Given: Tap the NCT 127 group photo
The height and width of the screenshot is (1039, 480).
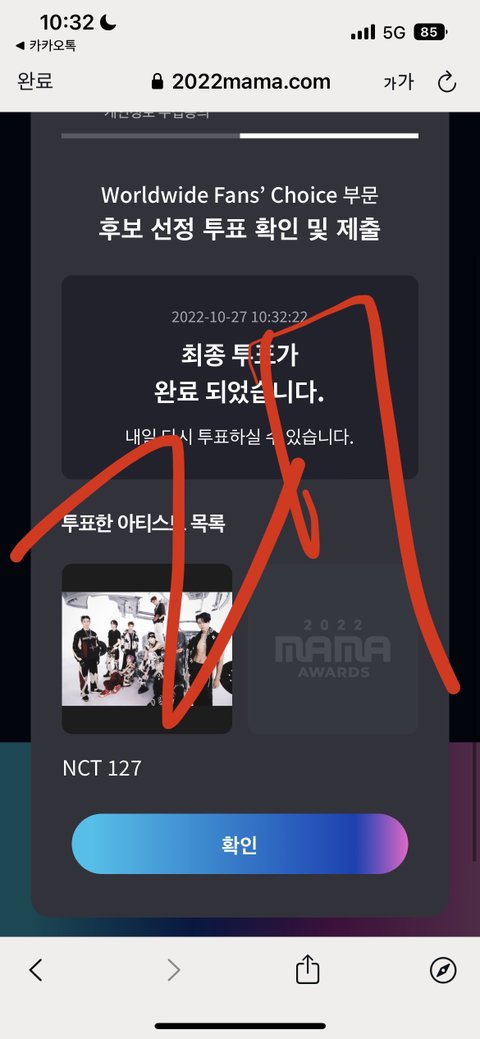Looking at the screenshot, I should tap(147, 649).
